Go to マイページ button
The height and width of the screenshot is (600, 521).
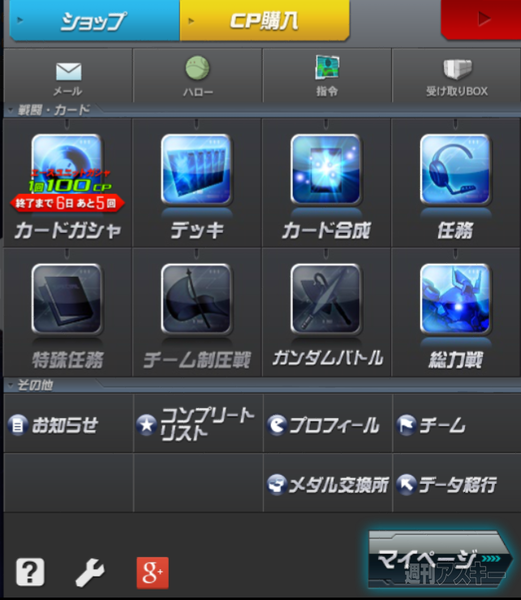(x=440, y=559)
